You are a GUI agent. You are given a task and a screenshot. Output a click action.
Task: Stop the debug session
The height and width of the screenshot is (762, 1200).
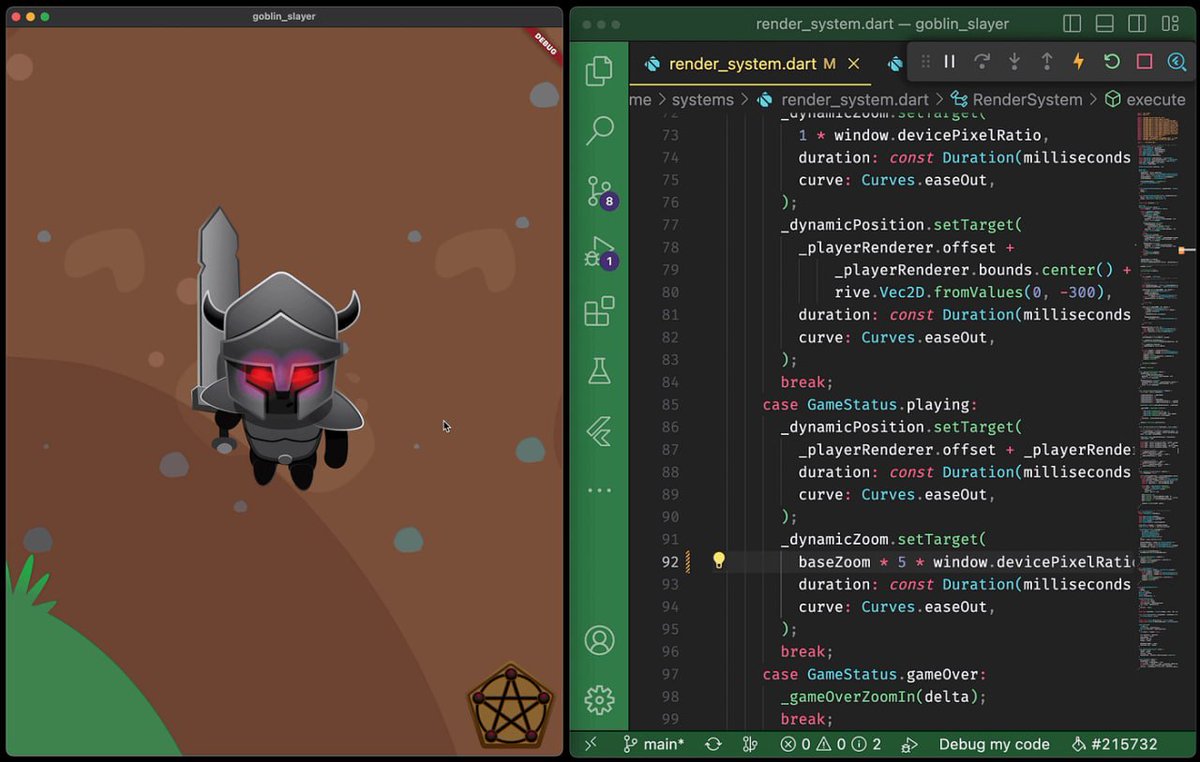pyautogui.click(x=1145, y=61)
